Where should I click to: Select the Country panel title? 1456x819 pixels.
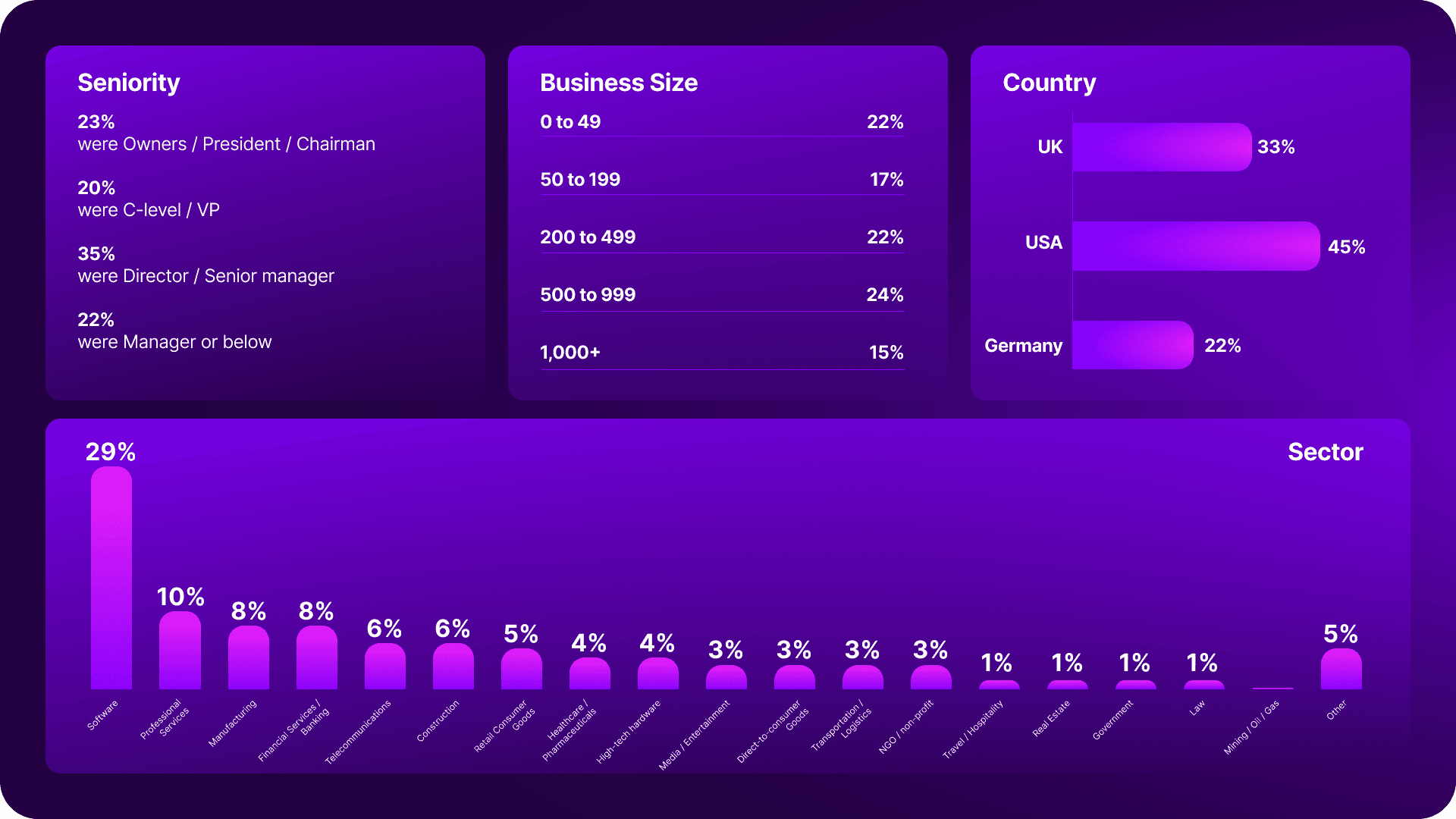point(1049,82)
